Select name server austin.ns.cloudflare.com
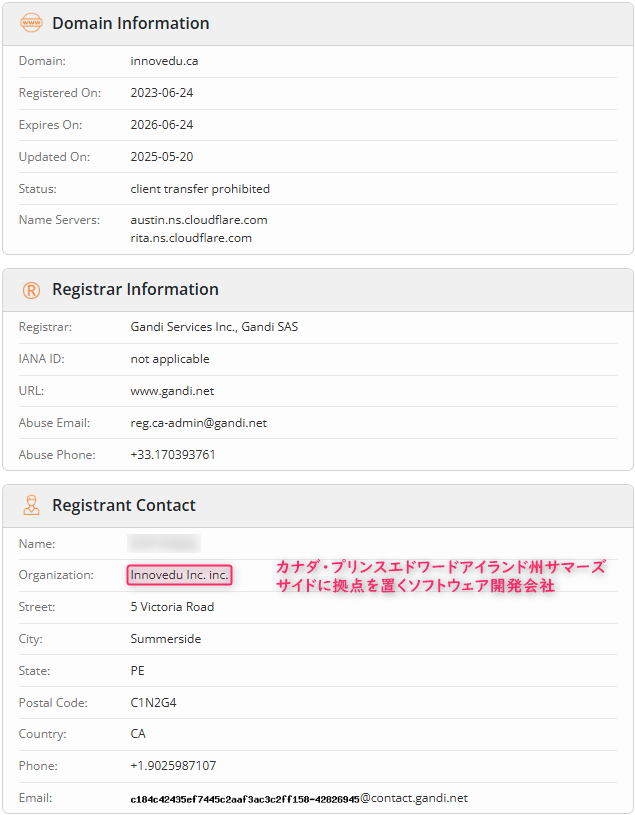 coord(199,220)
